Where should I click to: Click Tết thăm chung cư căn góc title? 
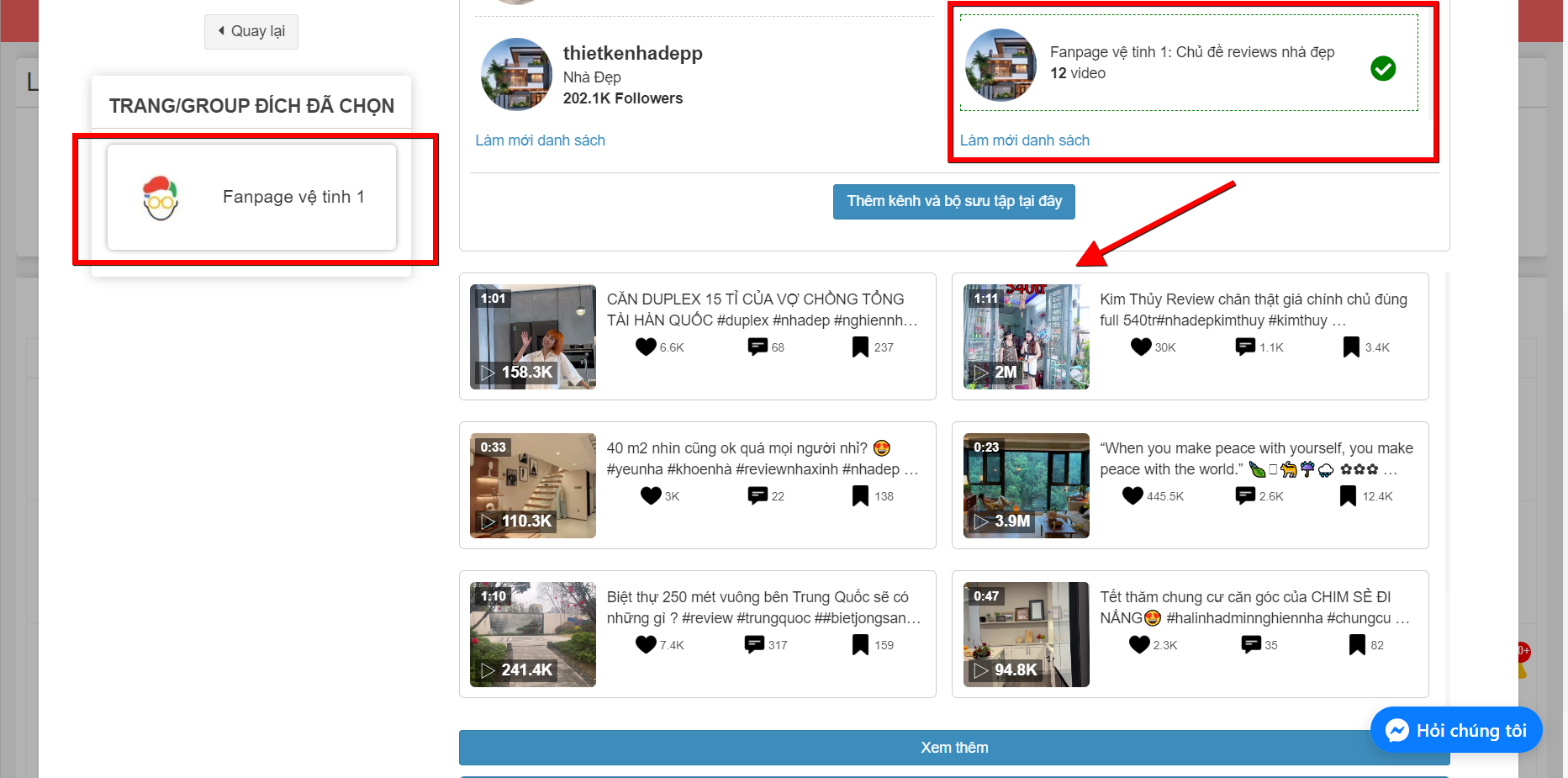[x=1254, y=607]
